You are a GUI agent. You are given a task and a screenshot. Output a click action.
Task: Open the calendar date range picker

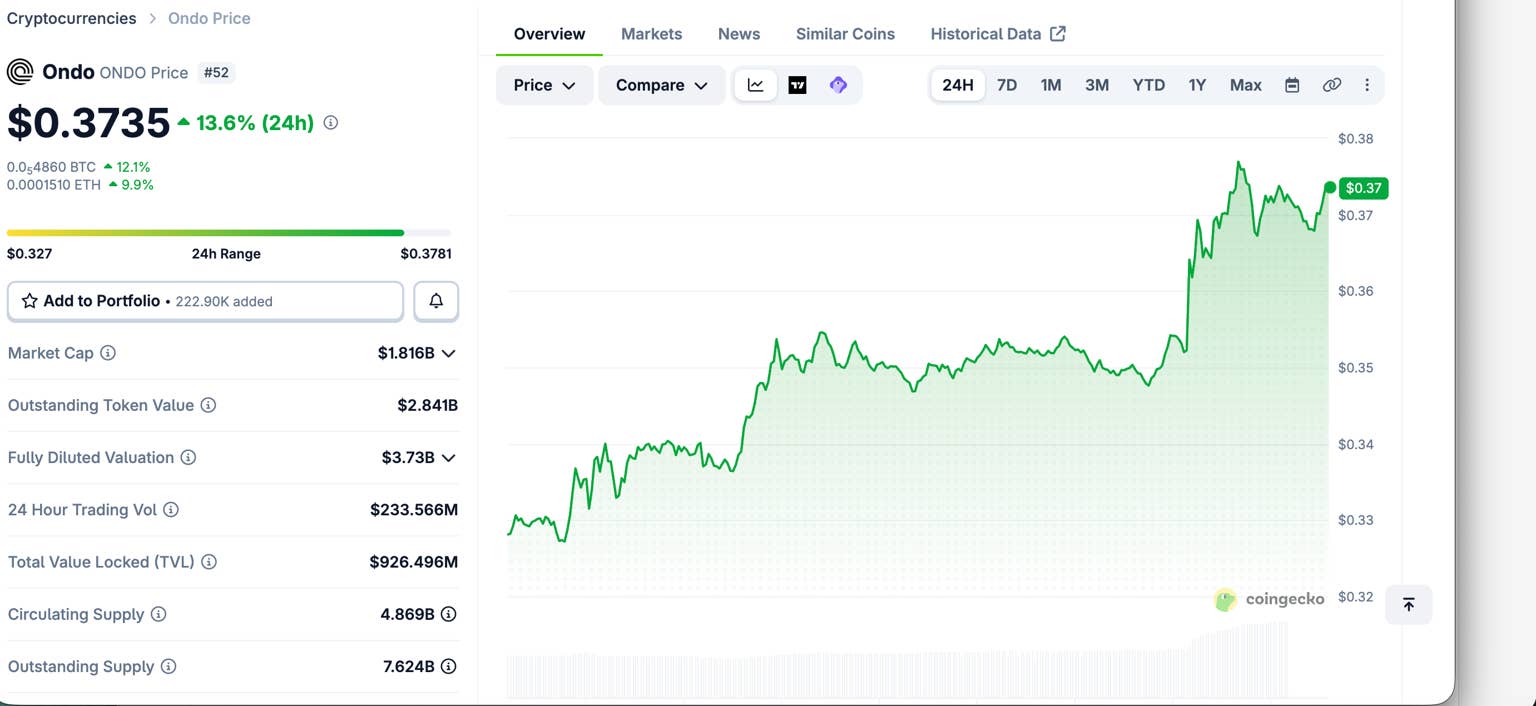pyautogui.click(x=1292, y=85)
